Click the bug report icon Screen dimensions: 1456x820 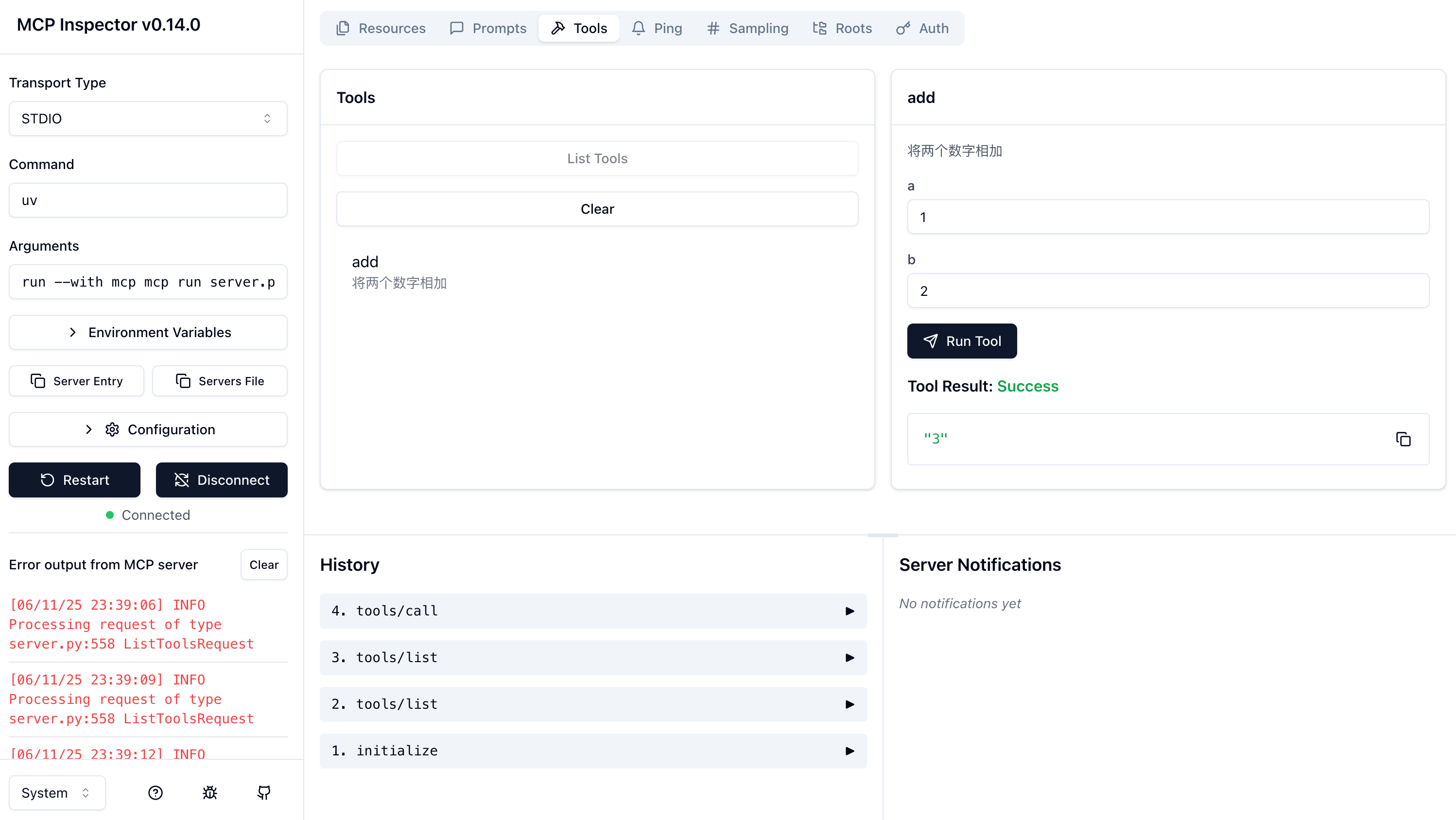point(209,792)
